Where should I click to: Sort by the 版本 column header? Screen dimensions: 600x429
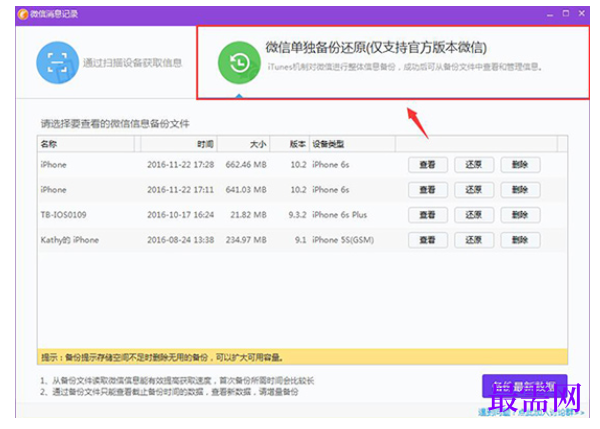tap(290, 144)
